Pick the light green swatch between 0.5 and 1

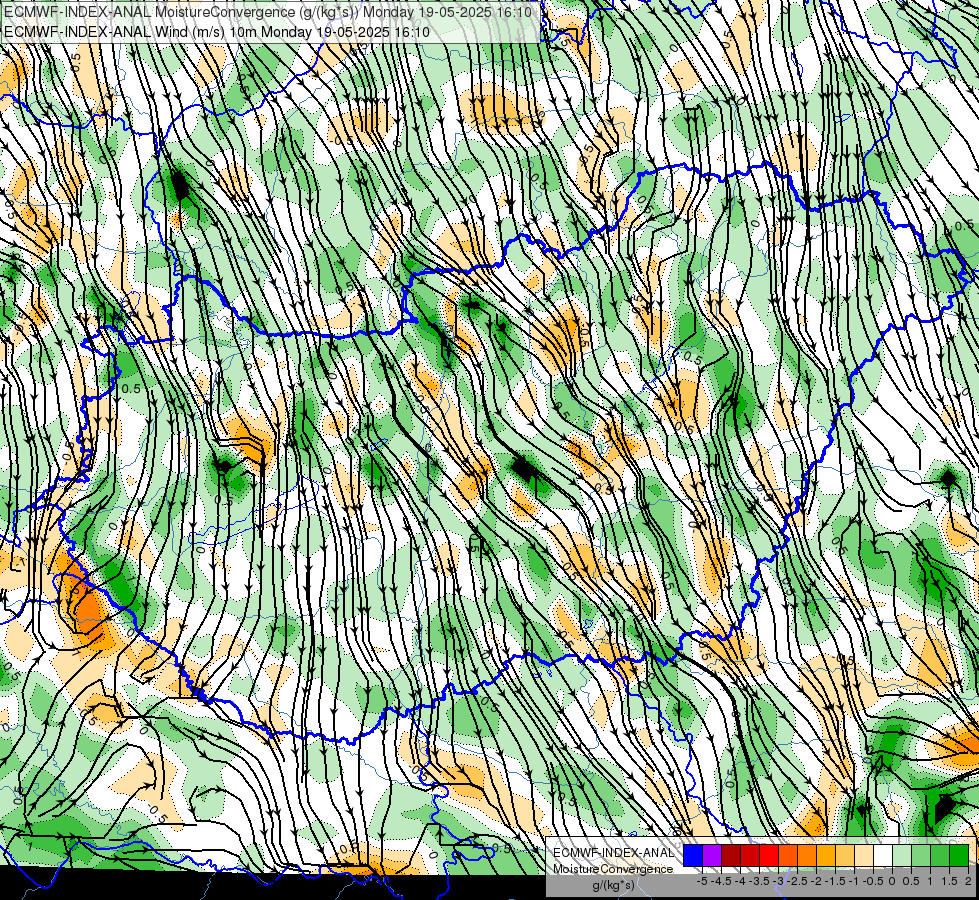pos(921,856)
